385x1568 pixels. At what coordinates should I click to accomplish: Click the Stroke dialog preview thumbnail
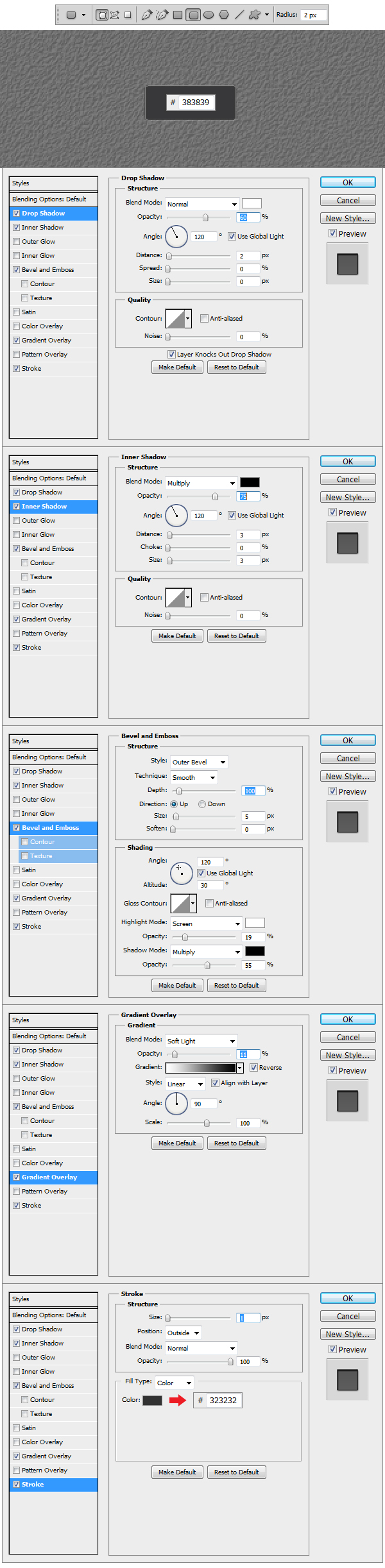(347, 1379)
